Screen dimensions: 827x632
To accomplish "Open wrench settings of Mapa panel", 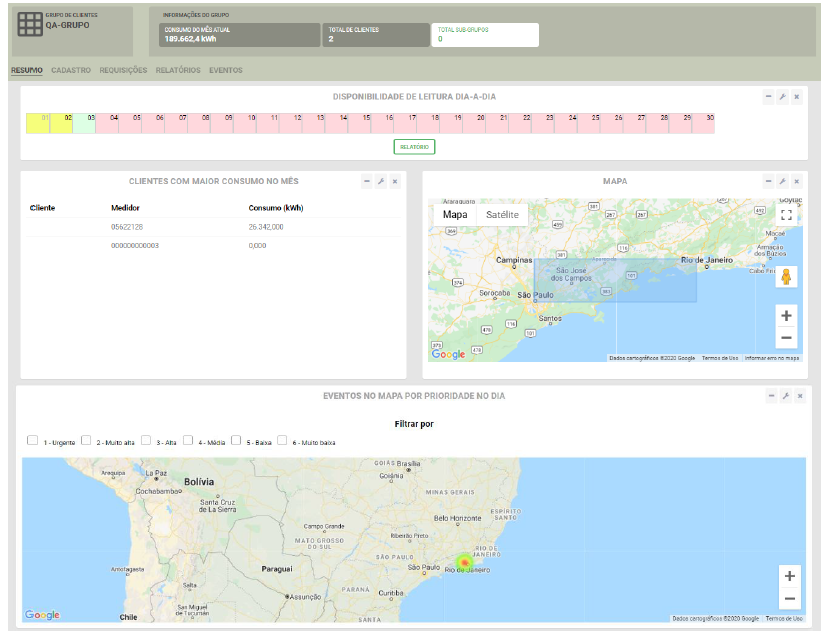I will tap(782, 181).
